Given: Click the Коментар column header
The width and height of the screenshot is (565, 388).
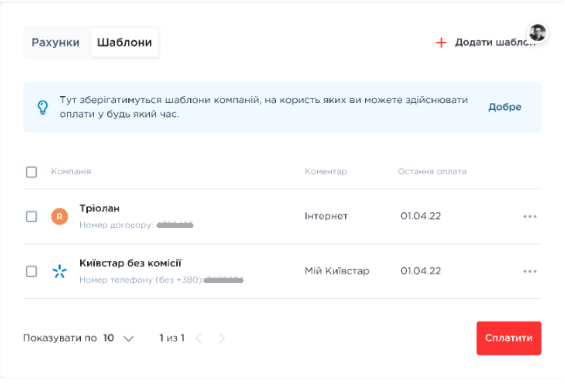Looking at the screenshot, I should 326,171.
